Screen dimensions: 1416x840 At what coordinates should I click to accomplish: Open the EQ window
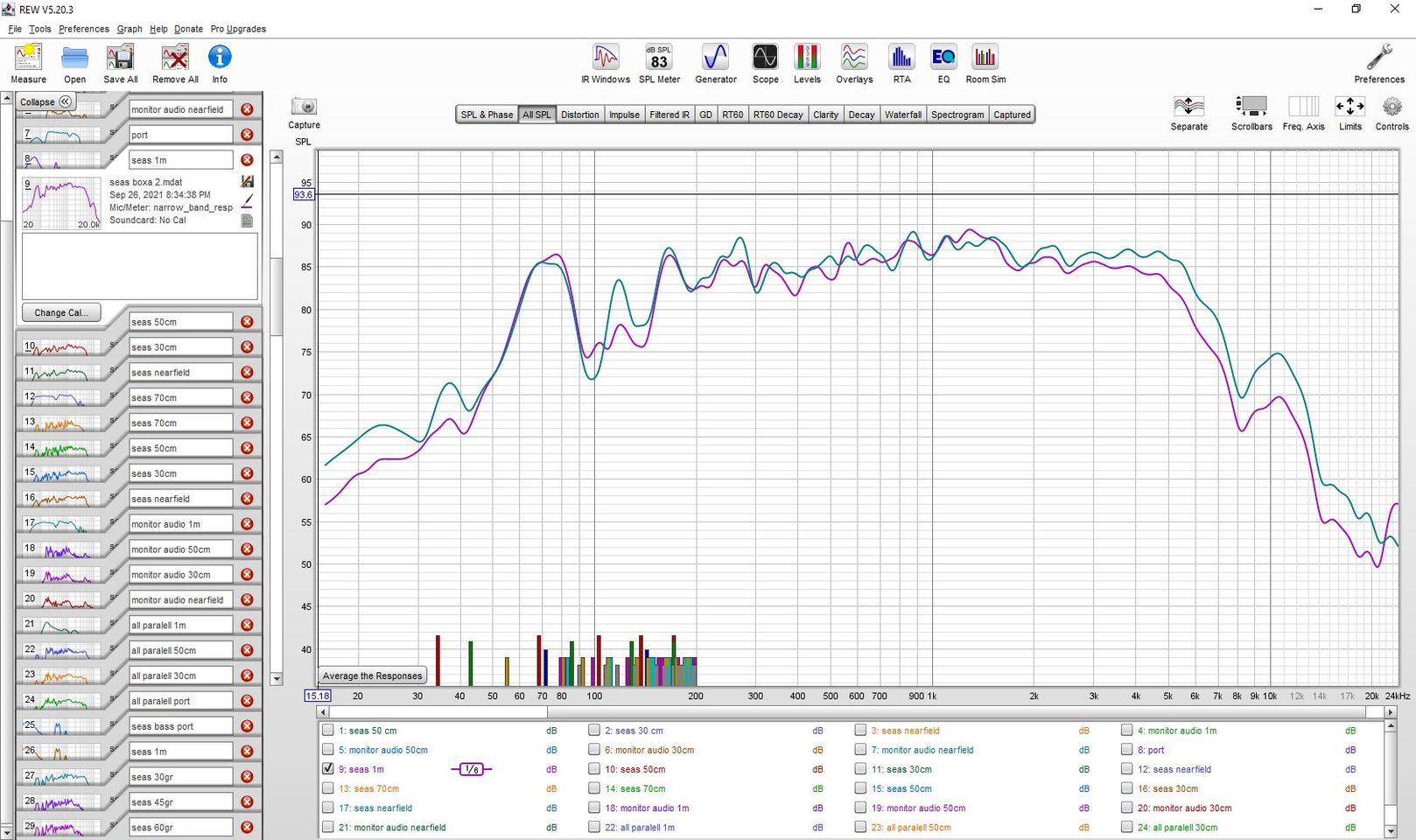(x=943, y=64)
